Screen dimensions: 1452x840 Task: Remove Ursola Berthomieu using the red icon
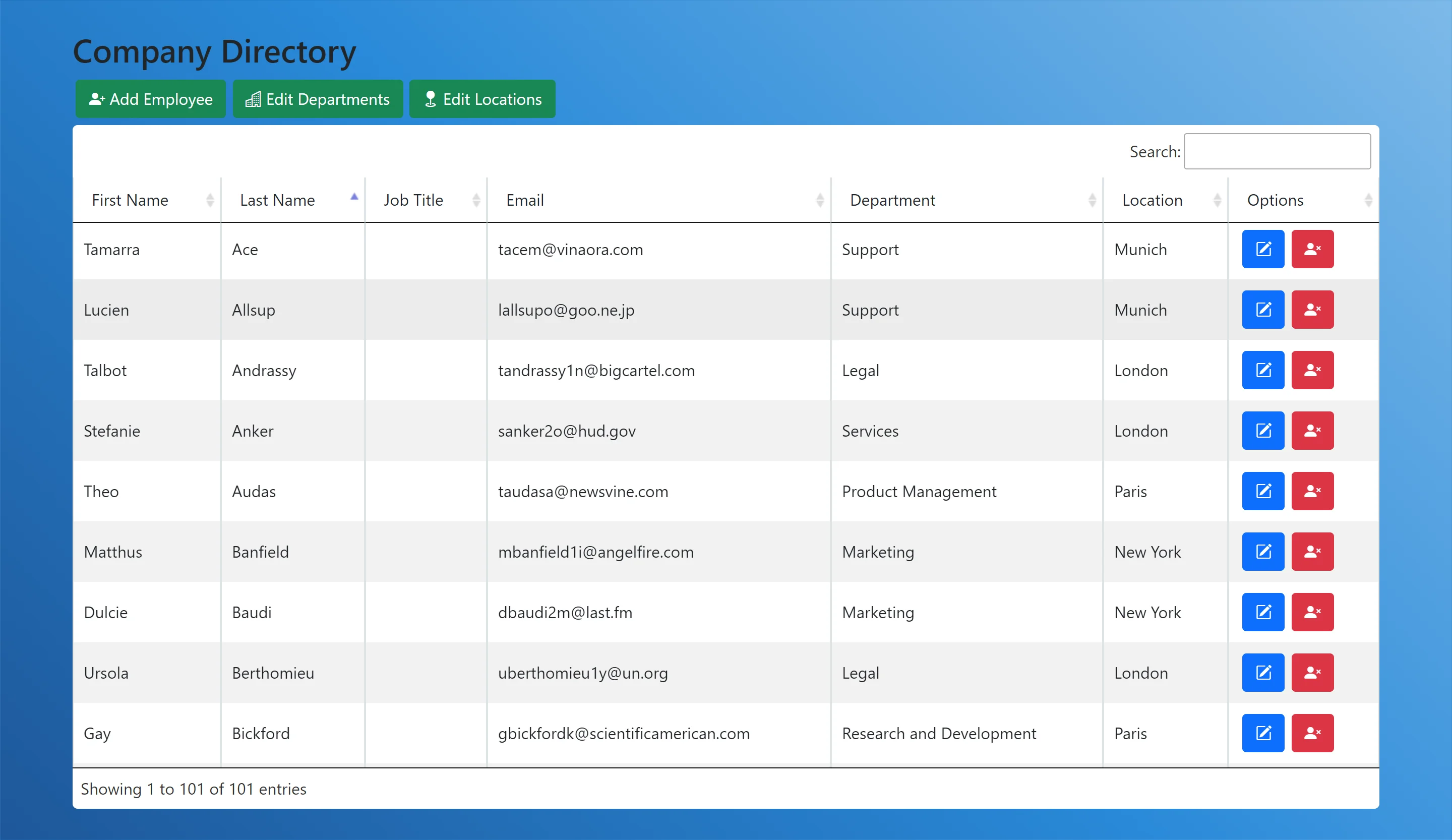click(1312, 672)
